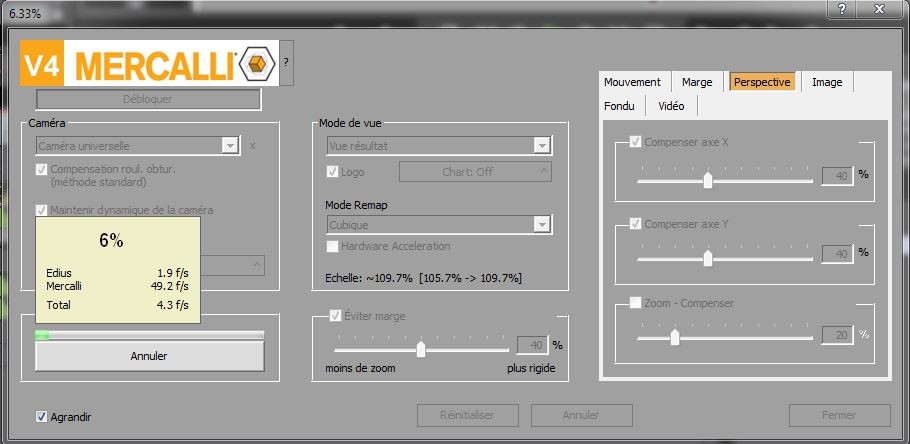Click the Mercalli V4 logo cube icon
Screen dimensions: 910x444
click(x=258, y=63)
